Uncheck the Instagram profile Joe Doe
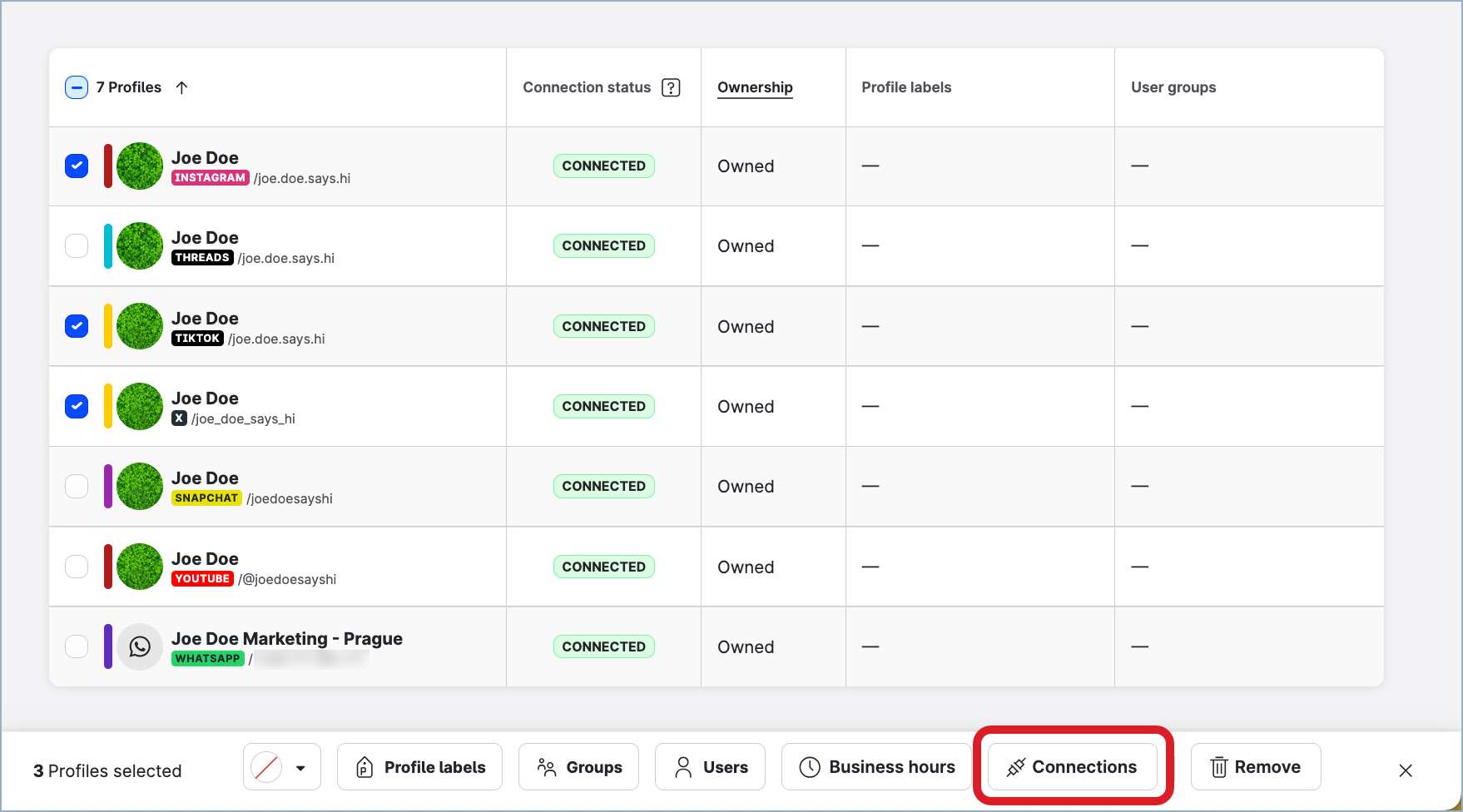Screen dimensions: 1463x812 coord(76,166)
